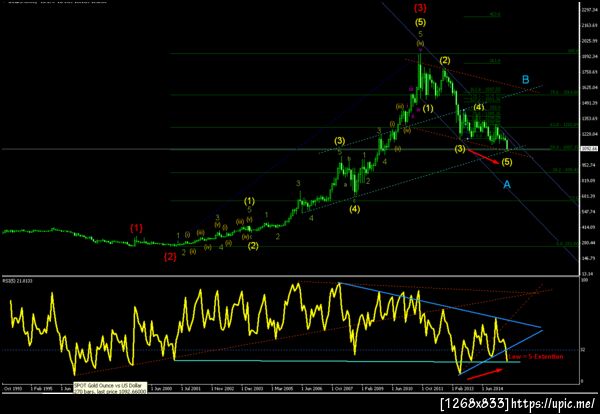Click the 2297.34 price axis label
The width and height of the screenshot is (600, 414).
[590, 10]
